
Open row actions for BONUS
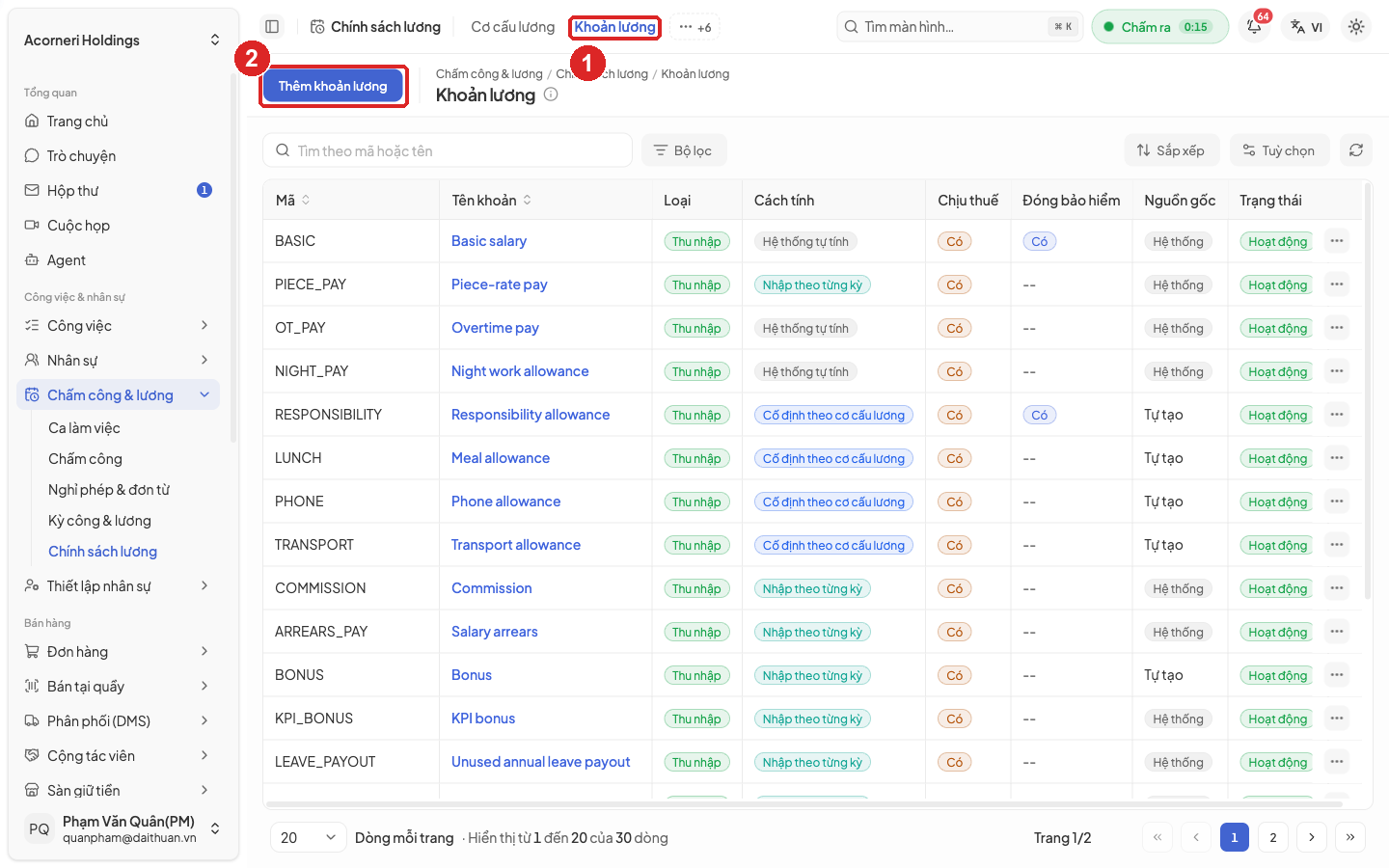[x=1336, y=675]
